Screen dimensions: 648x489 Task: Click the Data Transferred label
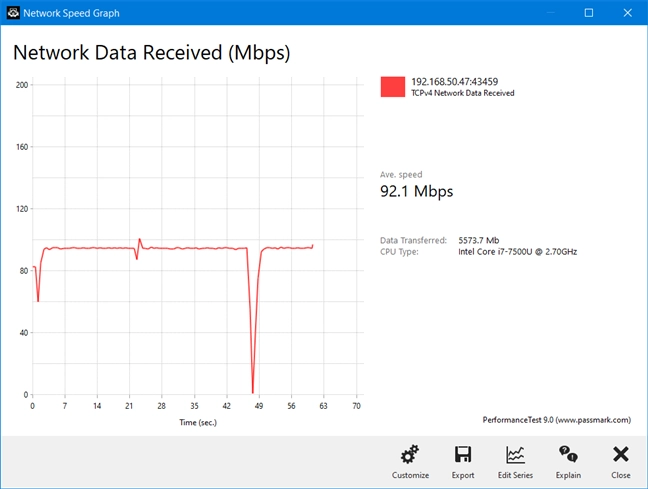click(413, 240)
